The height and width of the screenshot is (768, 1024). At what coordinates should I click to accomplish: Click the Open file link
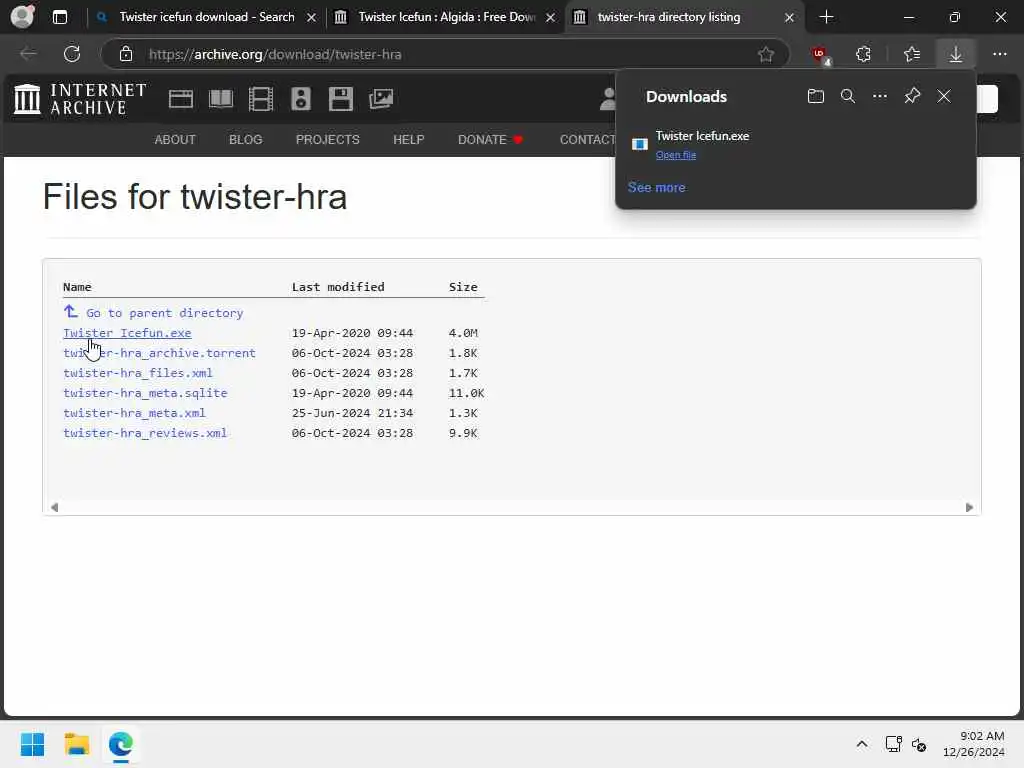675,155
